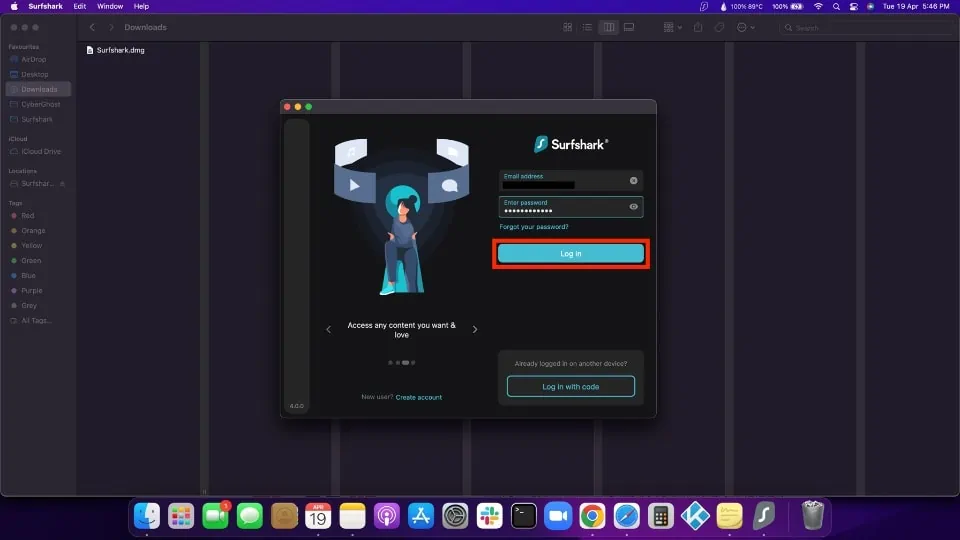Screen dimensions: 960x540
Task: Open System Preferences from the Dock
Action: point(455,516)
